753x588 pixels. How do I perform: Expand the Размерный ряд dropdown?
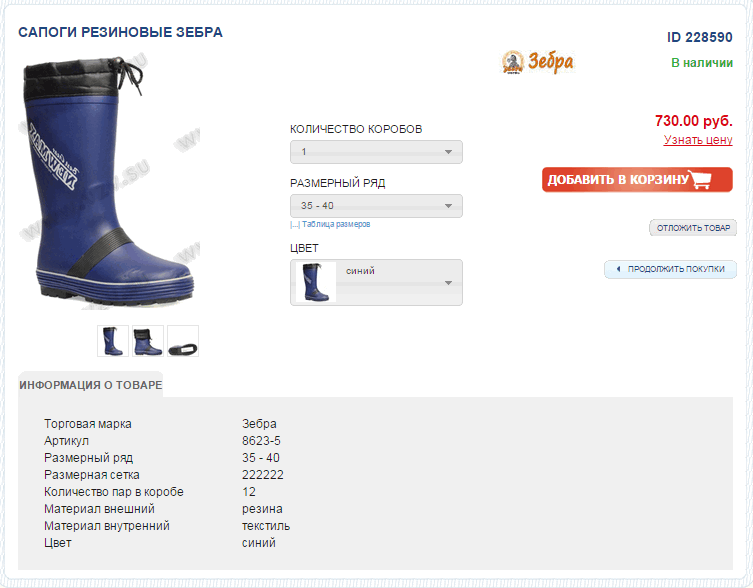(x=376, y=206)
